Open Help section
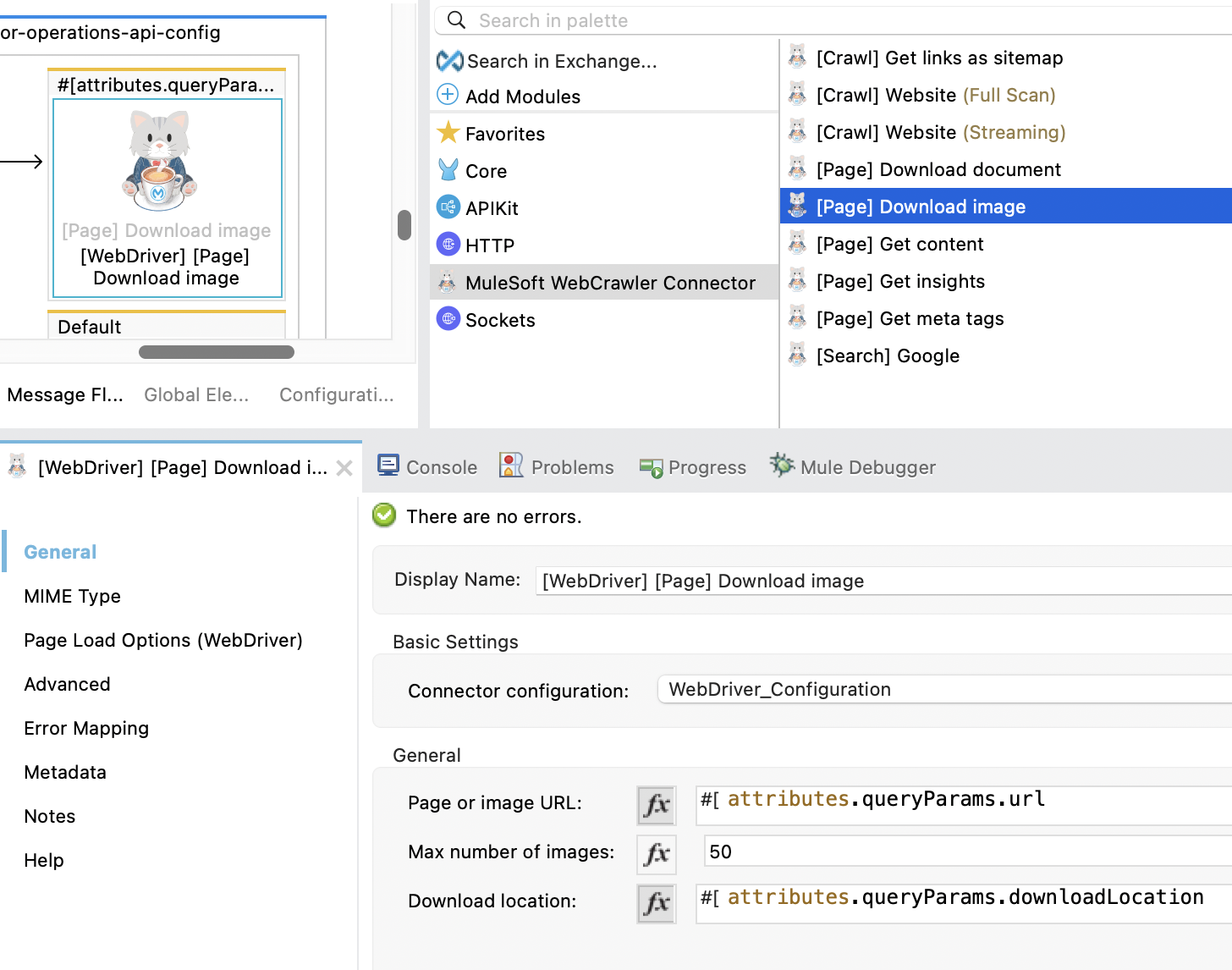 pyautogui.click(x=44, y=860)
